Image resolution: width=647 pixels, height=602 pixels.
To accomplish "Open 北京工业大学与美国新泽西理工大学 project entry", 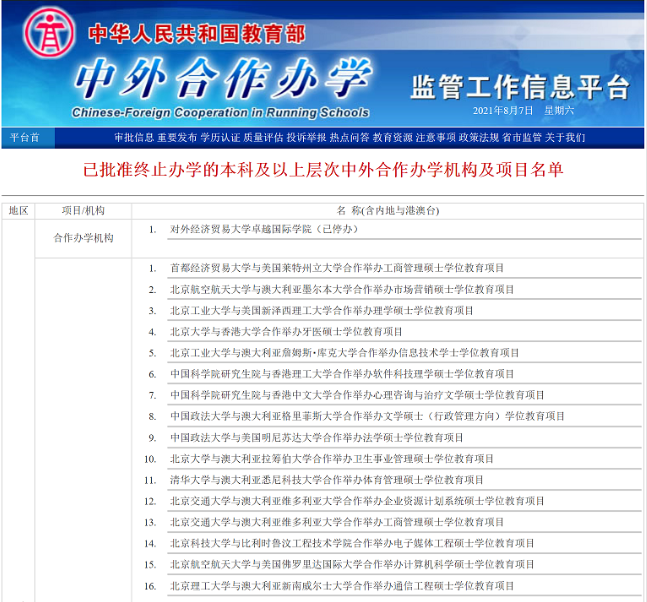I will tap(321, 311).
